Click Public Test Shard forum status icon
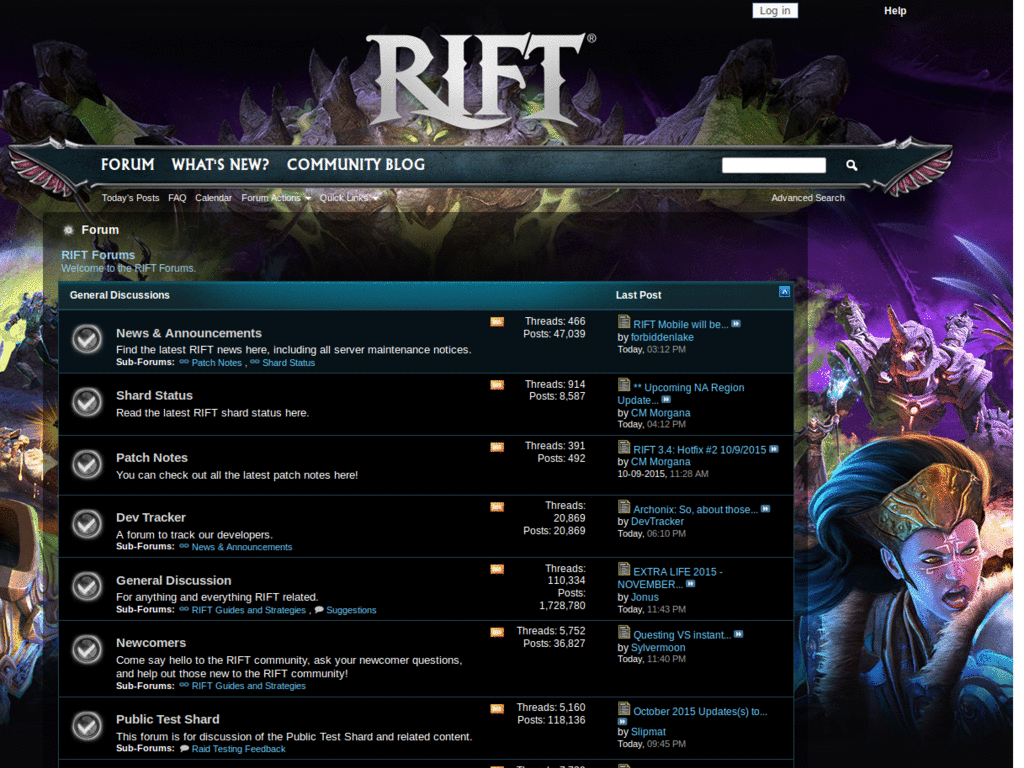This screenshot has height=768, width=1024. [x=87, y=726]
